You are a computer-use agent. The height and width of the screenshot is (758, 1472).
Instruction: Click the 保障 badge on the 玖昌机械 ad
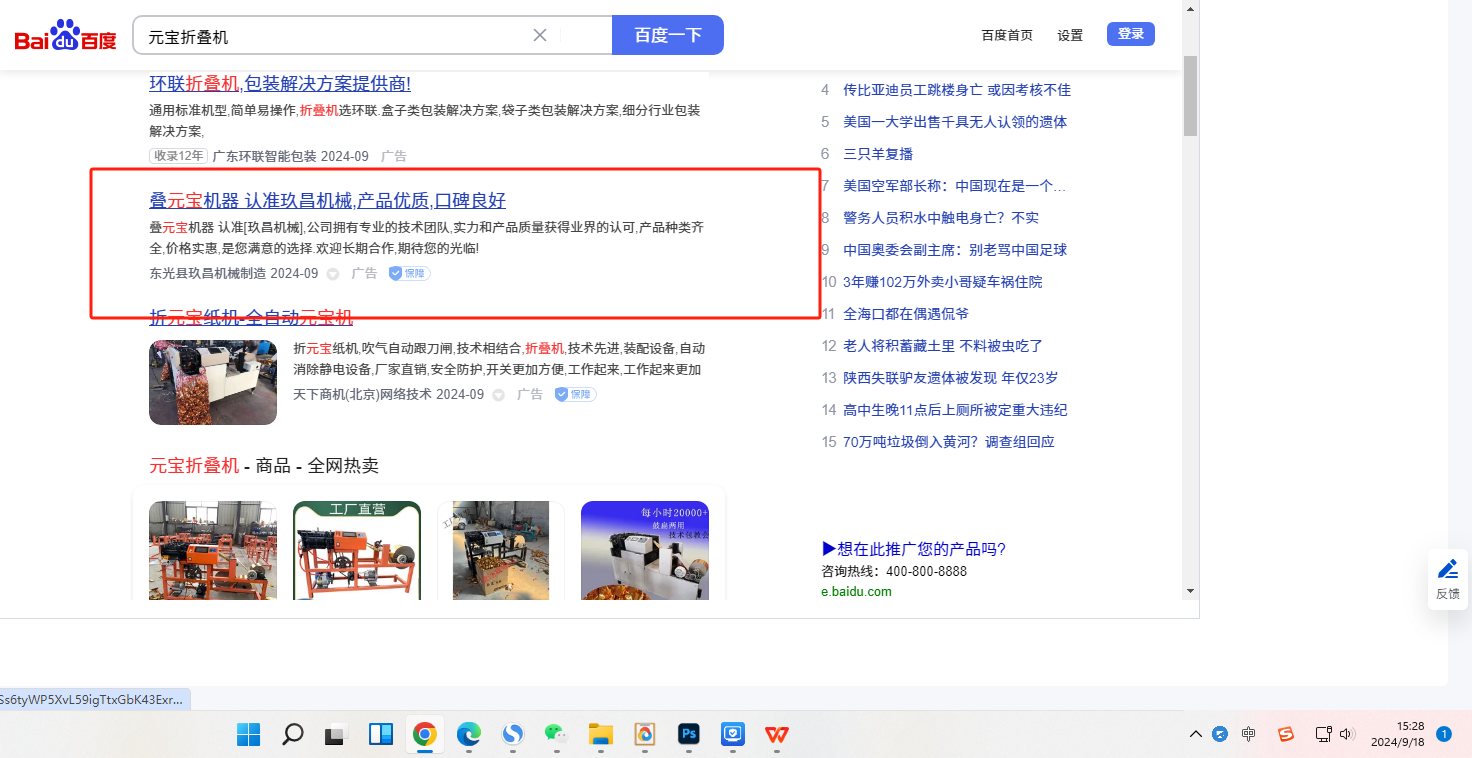pos(409,273)
